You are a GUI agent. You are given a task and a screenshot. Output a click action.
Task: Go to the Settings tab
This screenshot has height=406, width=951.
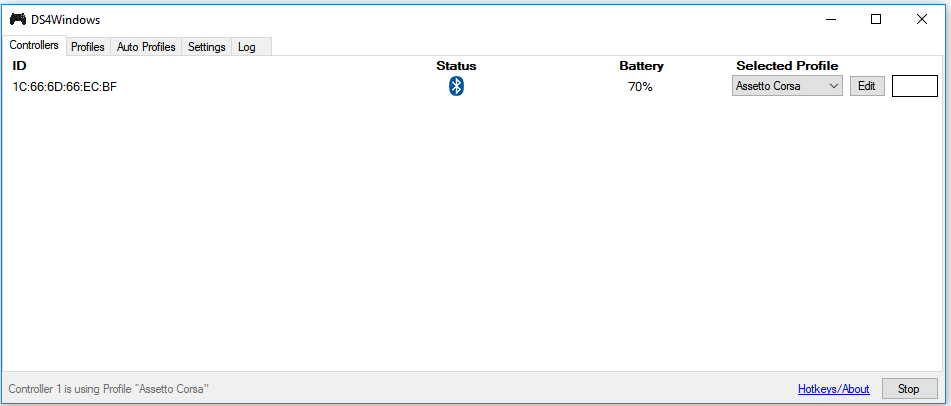coord(207,47)
